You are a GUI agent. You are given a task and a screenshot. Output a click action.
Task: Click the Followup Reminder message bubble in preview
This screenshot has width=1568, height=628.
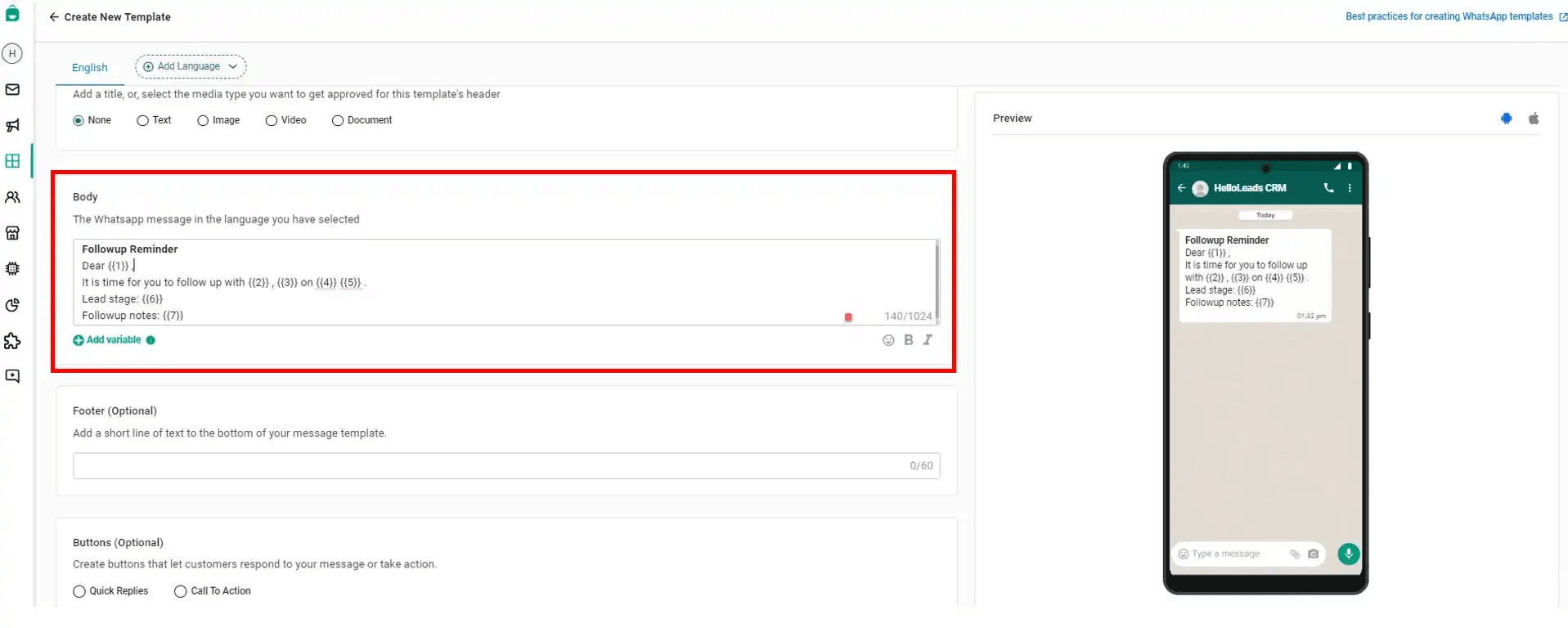click(1255, 276)
